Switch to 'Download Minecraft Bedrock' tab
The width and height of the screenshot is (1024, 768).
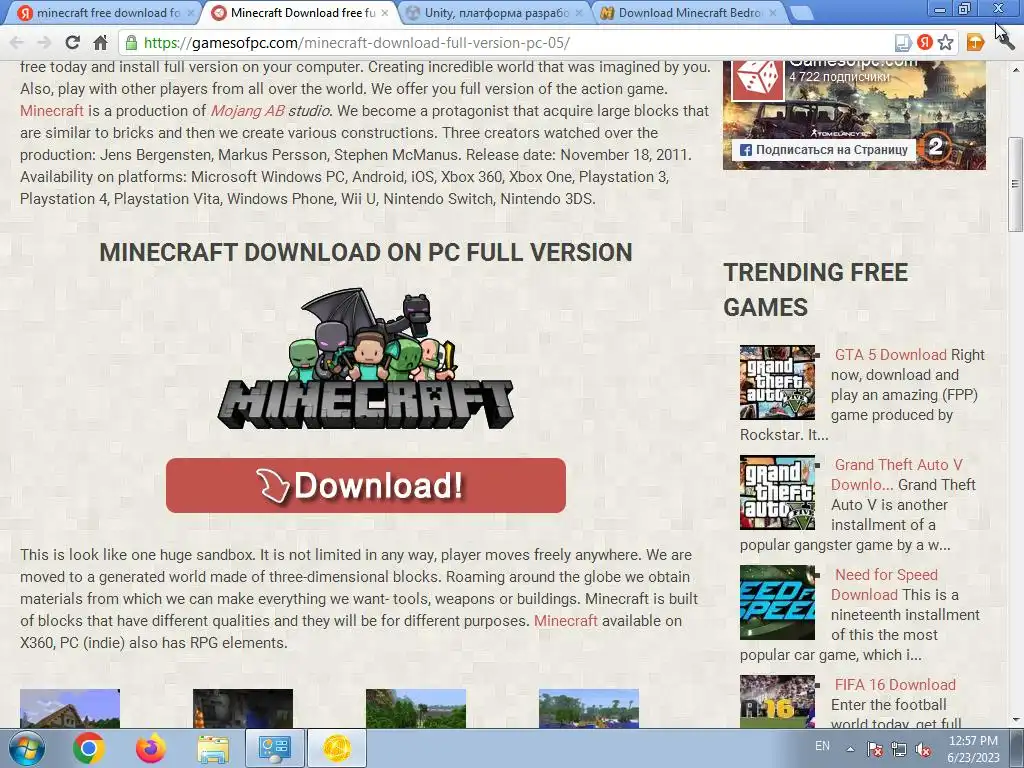[686, 13]
